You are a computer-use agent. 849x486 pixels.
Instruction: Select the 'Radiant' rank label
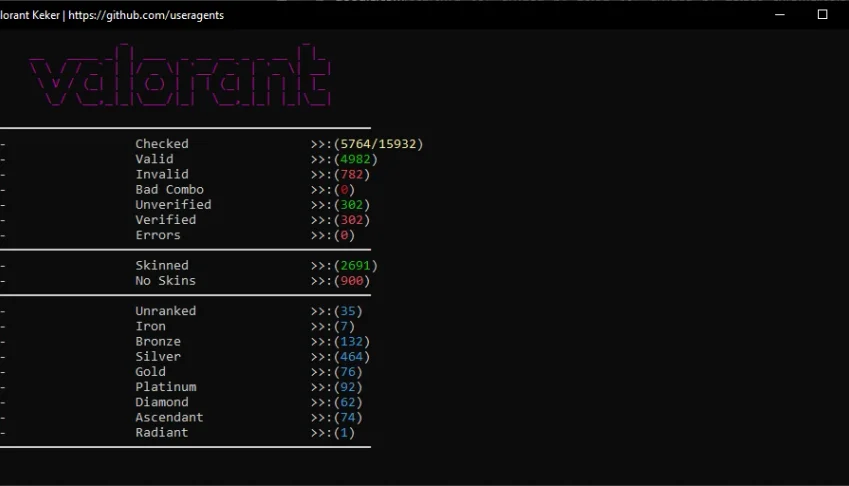(162, 432)
